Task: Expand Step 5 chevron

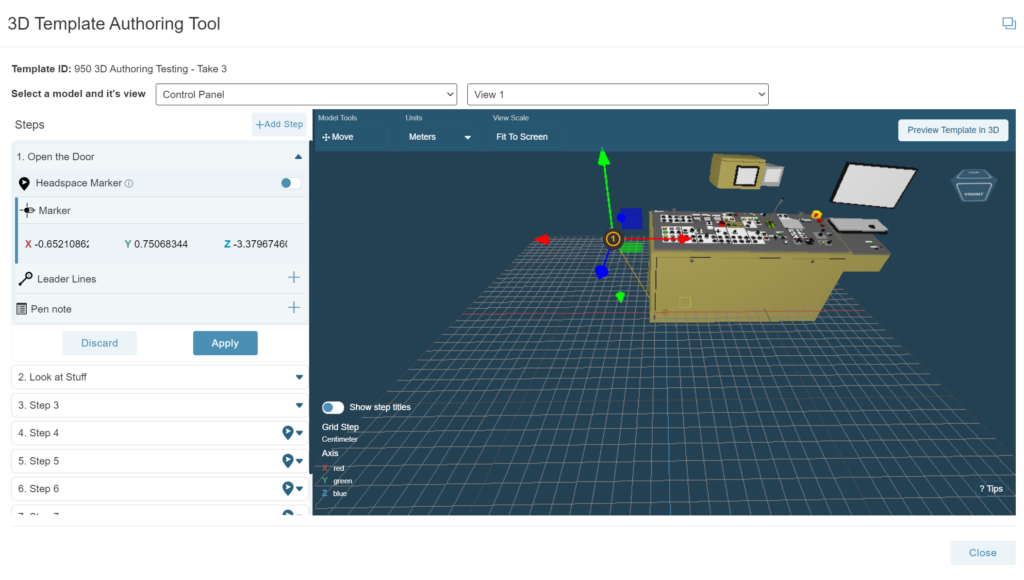Action: [x=300, y=461]
